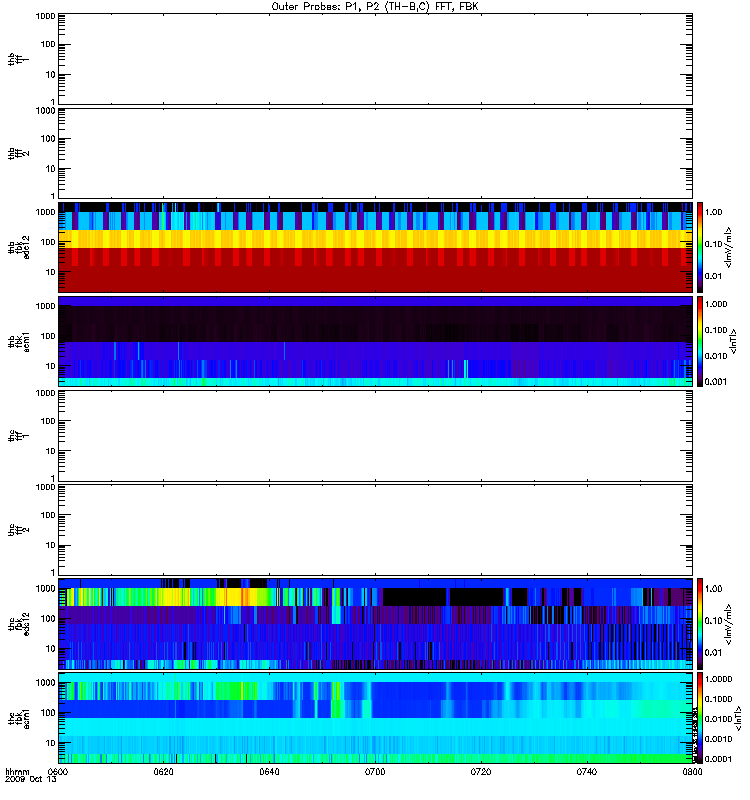The height and width of the screenshot is (800, 750).
Task: Click the <|mV/m|> unit label of thc edc12
Action: click(x=728, y=623)
